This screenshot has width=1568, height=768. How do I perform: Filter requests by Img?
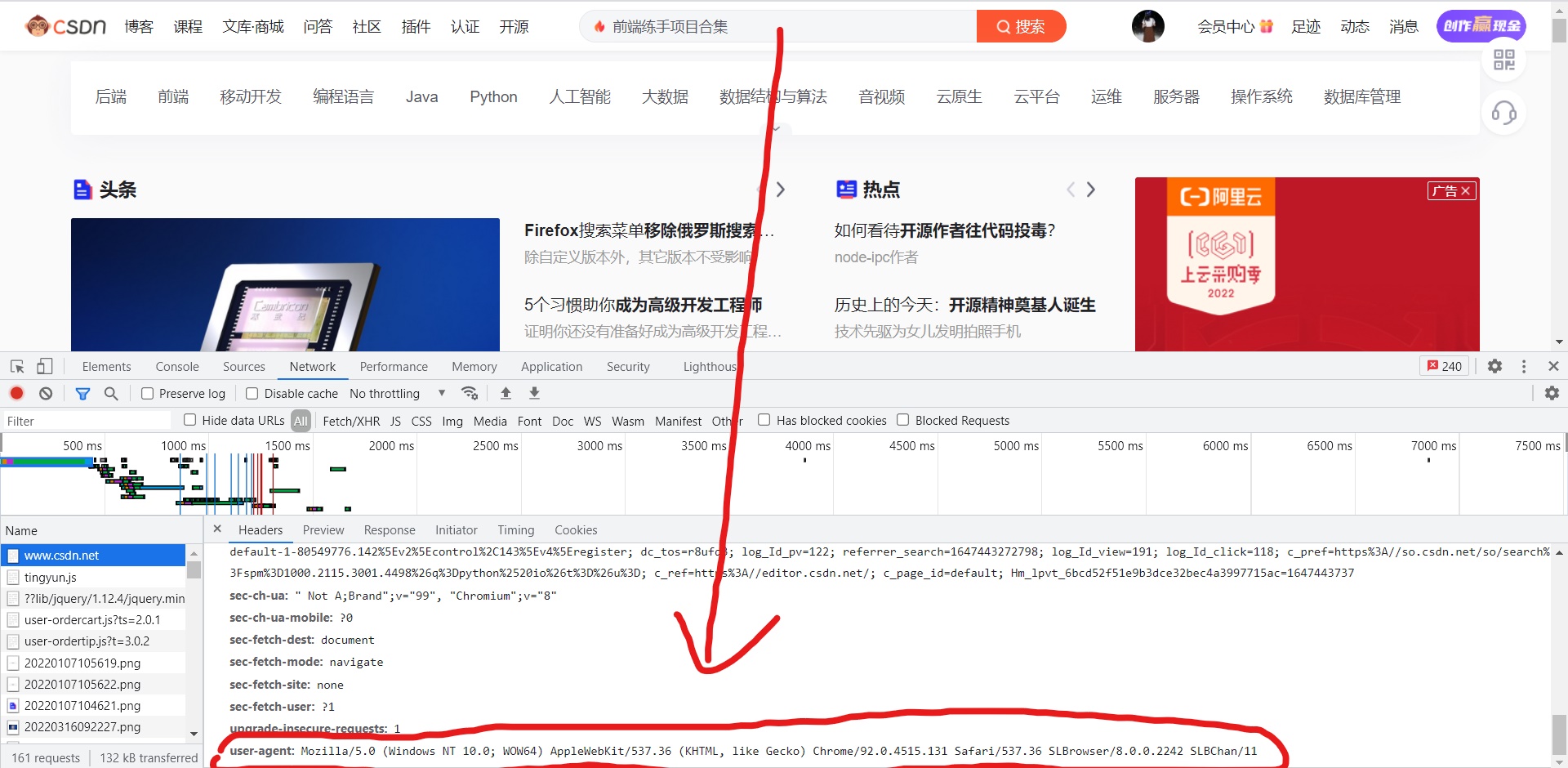click(452, 421)
